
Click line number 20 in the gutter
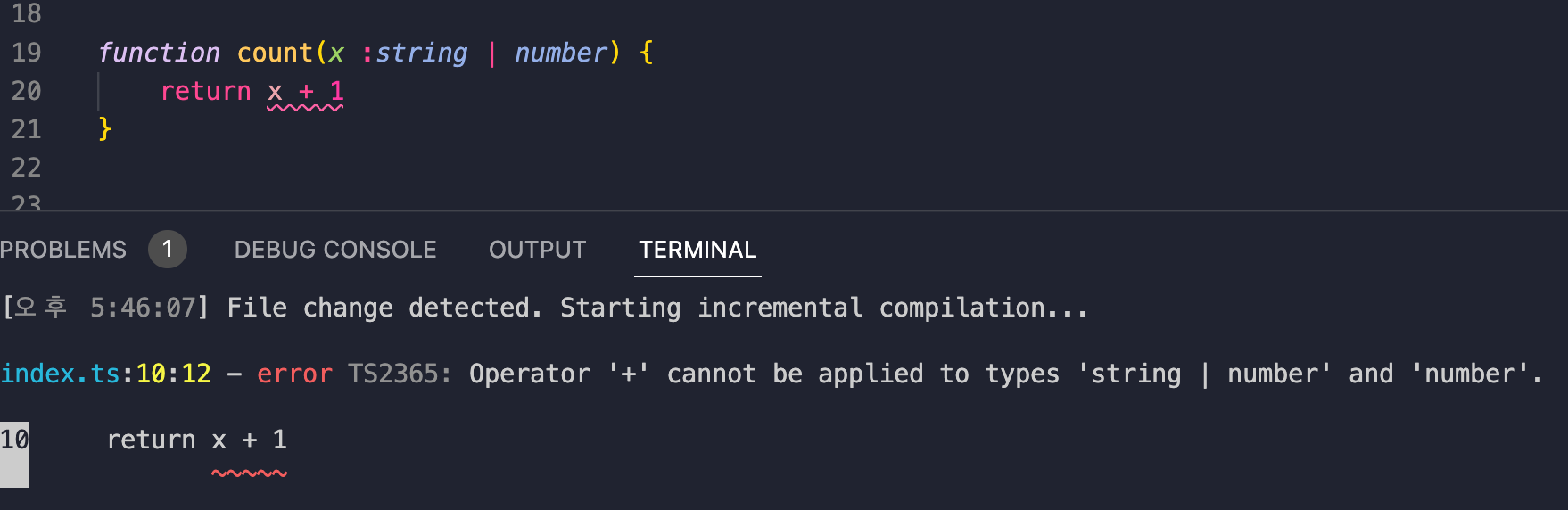point(27,91)
